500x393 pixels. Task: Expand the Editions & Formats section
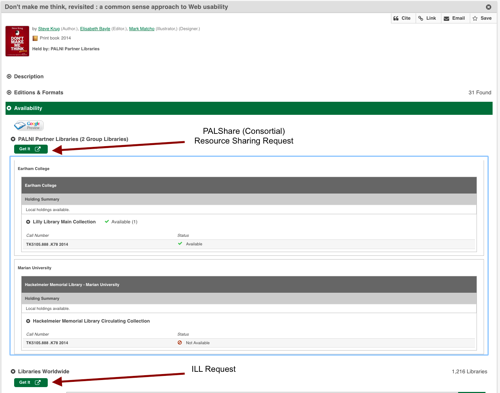[x=35, y=92]
